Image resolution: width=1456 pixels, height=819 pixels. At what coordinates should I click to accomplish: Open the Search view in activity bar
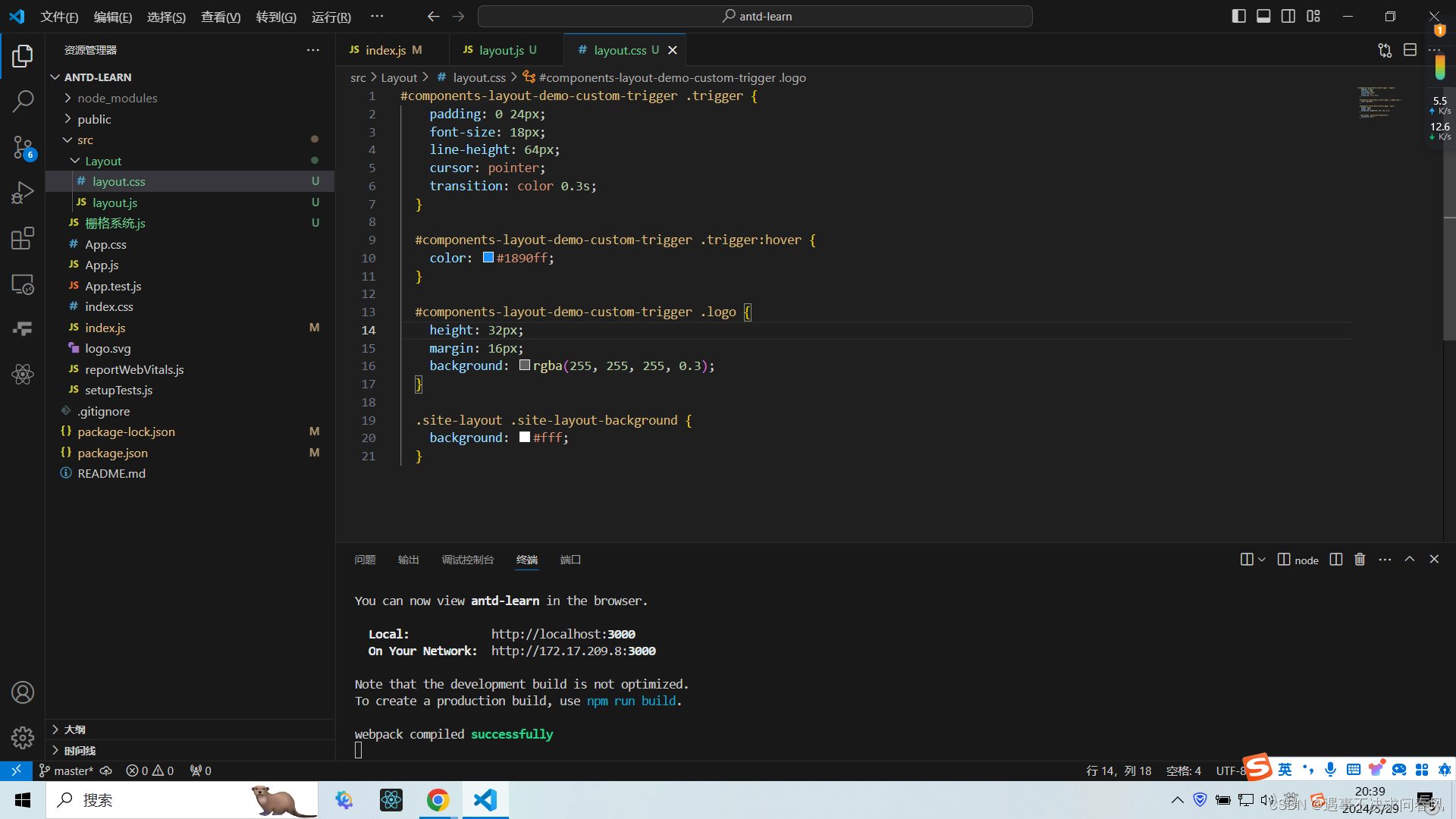(23, 101)
